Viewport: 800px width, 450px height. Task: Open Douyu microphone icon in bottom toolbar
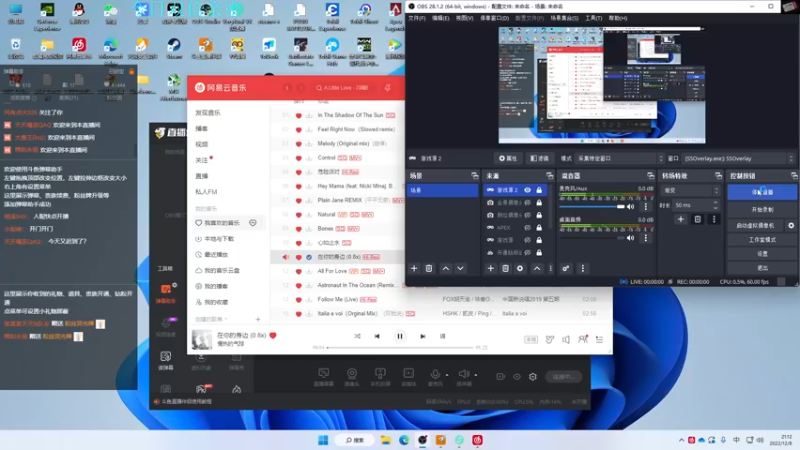click(x=435, y=377)
